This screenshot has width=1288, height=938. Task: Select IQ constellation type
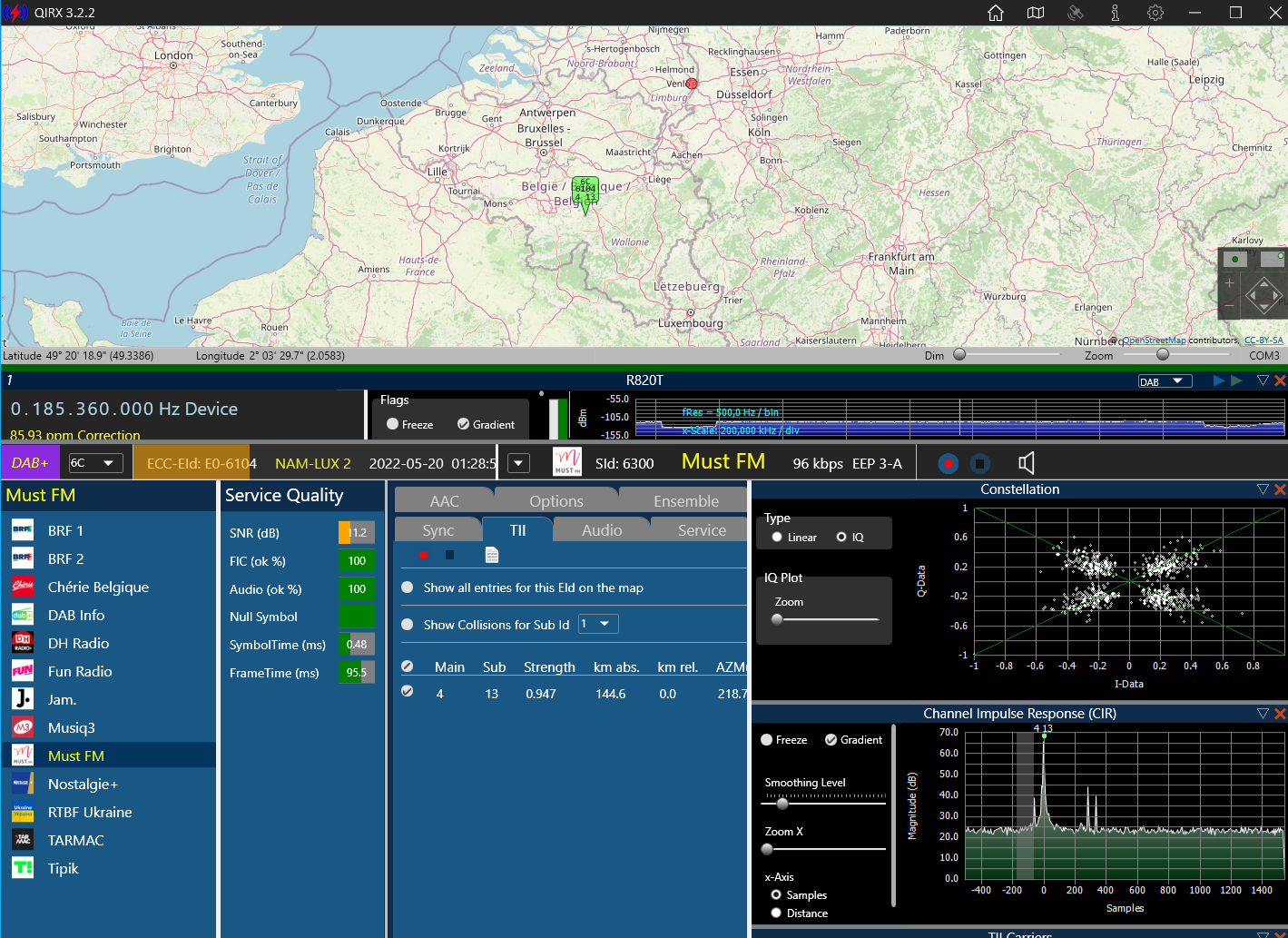pos(850,538)
